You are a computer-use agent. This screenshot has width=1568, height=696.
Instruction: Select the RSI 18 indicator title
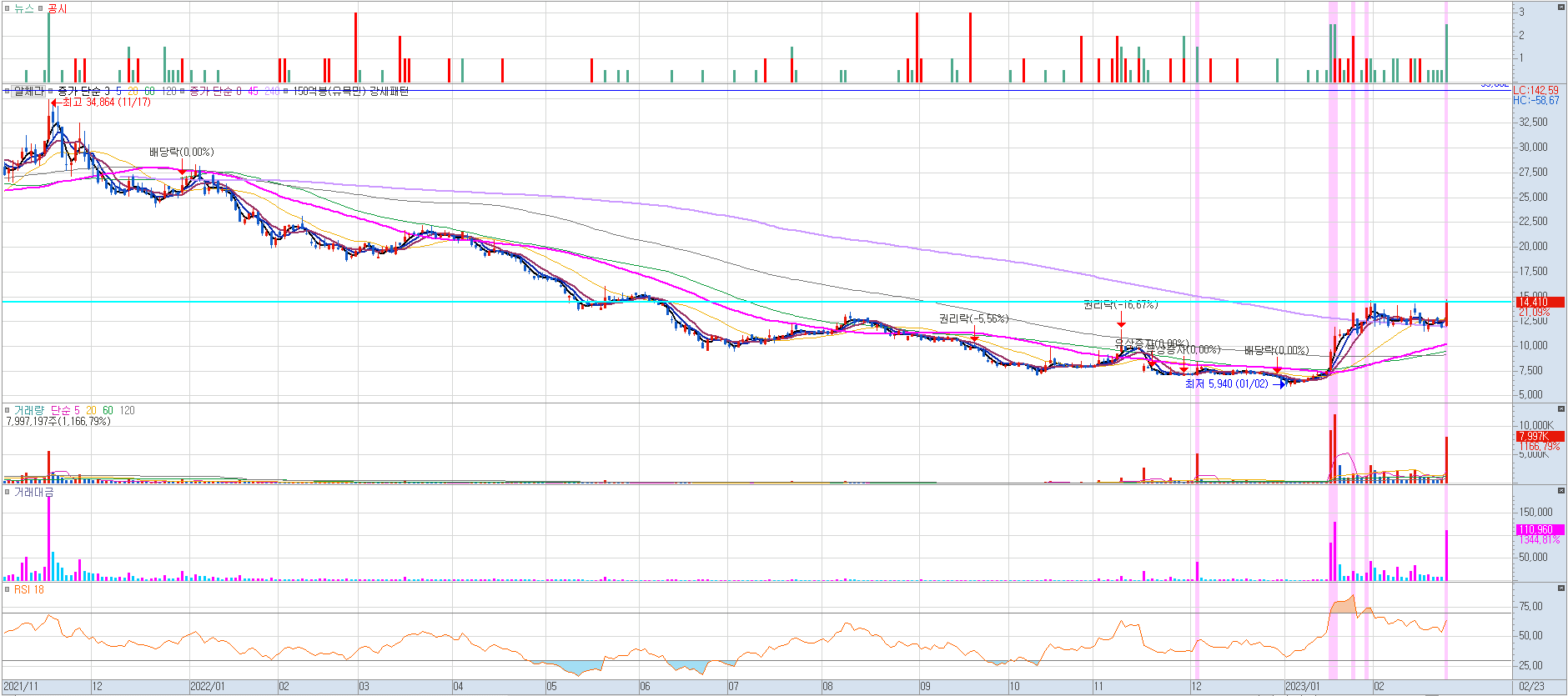29,590
